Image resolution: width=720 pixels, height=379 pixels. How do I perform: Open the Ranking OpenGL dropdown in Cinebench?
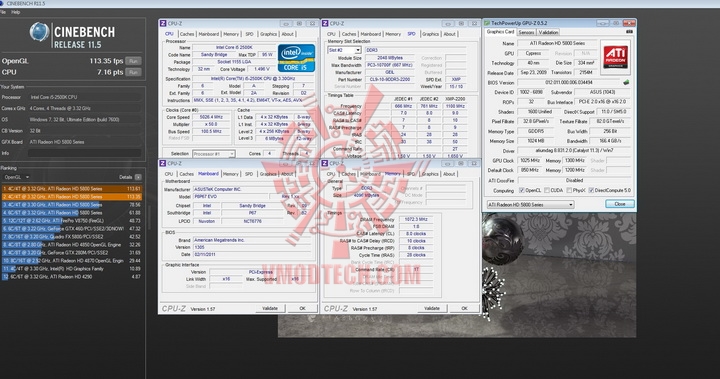tap(17, 177)
